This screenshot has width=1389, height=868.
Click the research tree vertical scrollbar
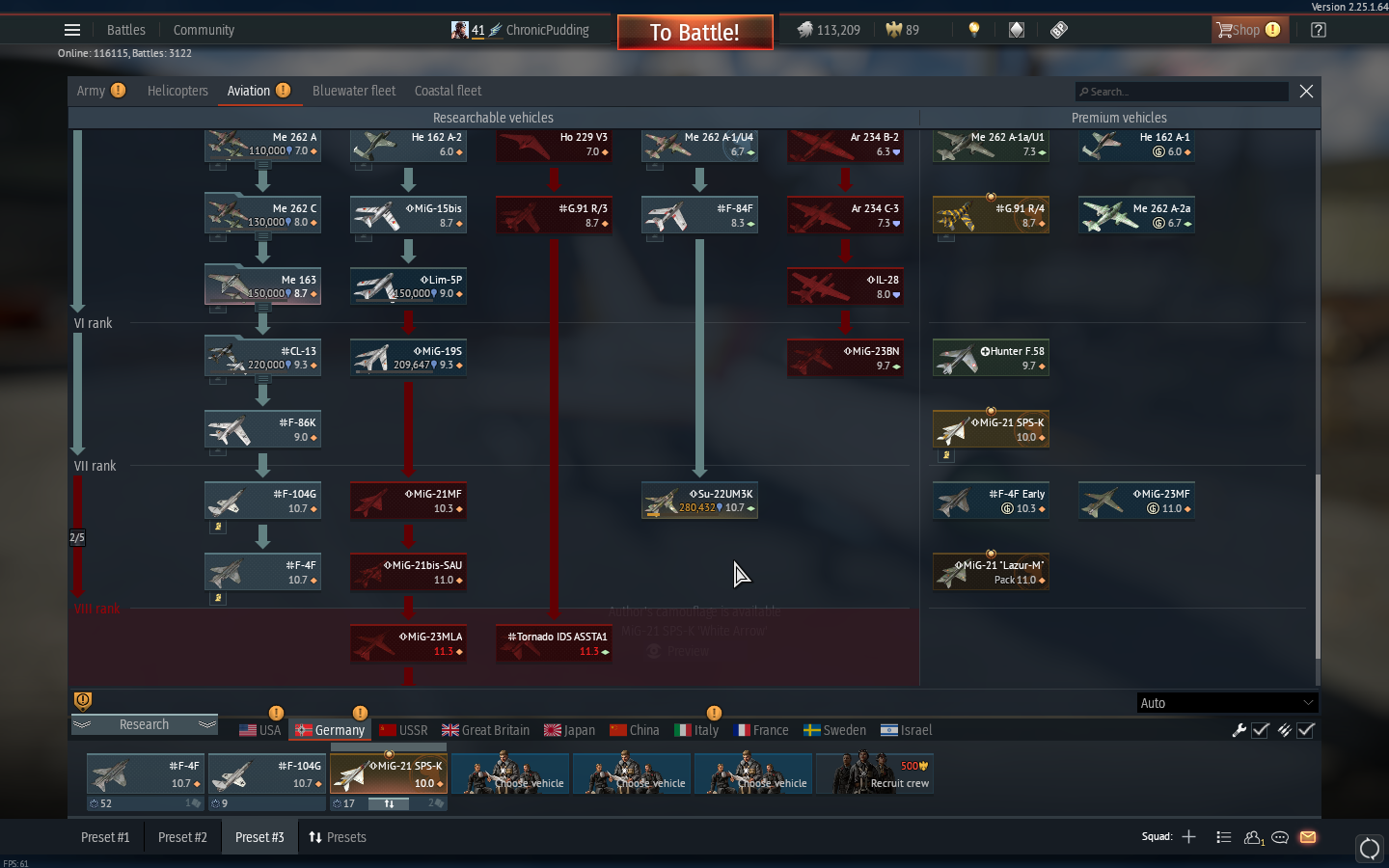coord(1318,567)
